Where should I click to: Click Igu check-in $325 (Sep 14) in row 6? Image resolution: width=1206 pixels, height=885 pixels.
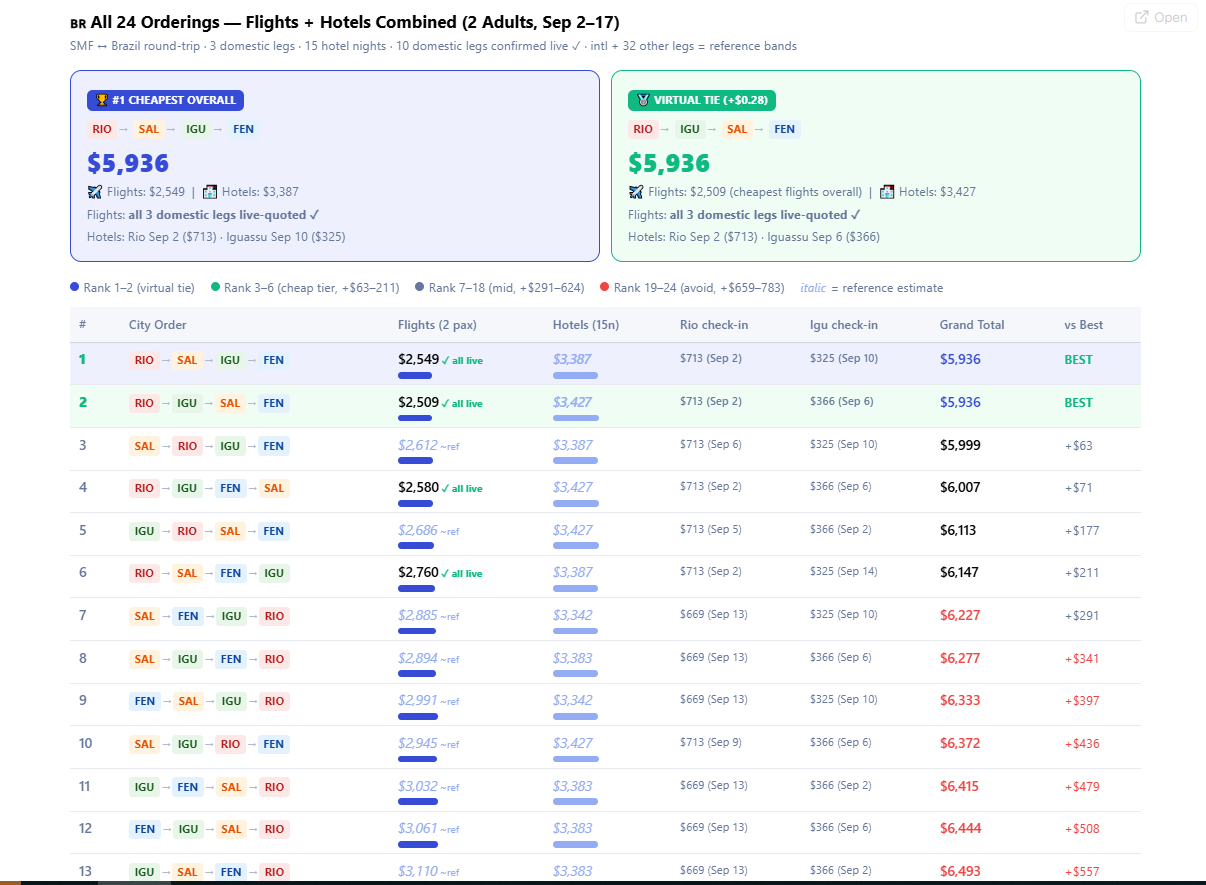point(844,571)
